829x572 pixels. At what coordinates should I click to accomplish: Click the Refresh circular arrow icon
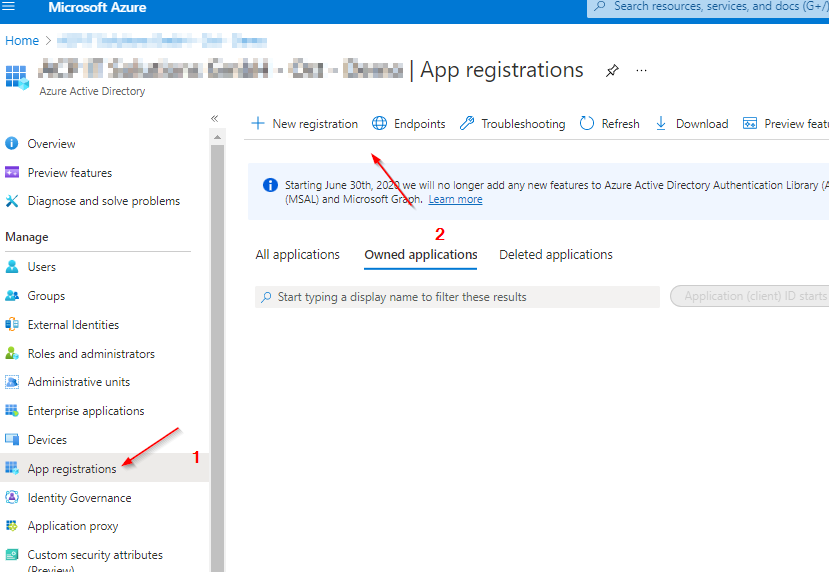tap(587, 124)
